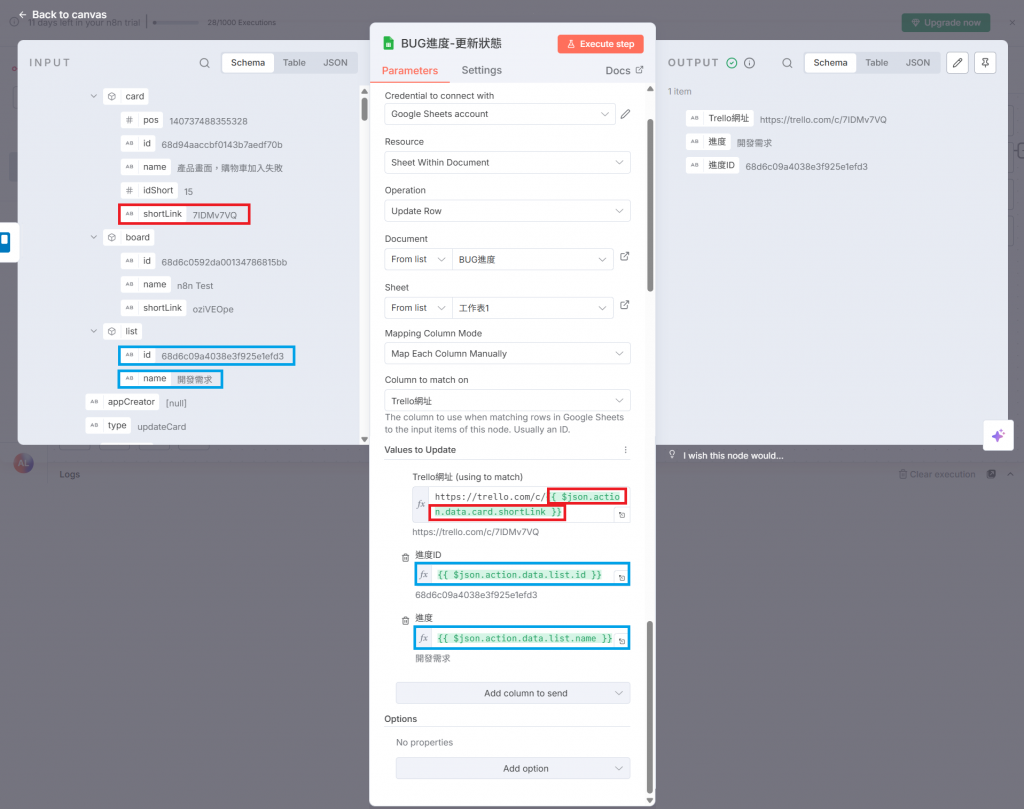The width and height of the screenshot is (1024, 809).
Task: Click the Back to canvas arrow
Action: pyautogui.click(x=22, y=14)
